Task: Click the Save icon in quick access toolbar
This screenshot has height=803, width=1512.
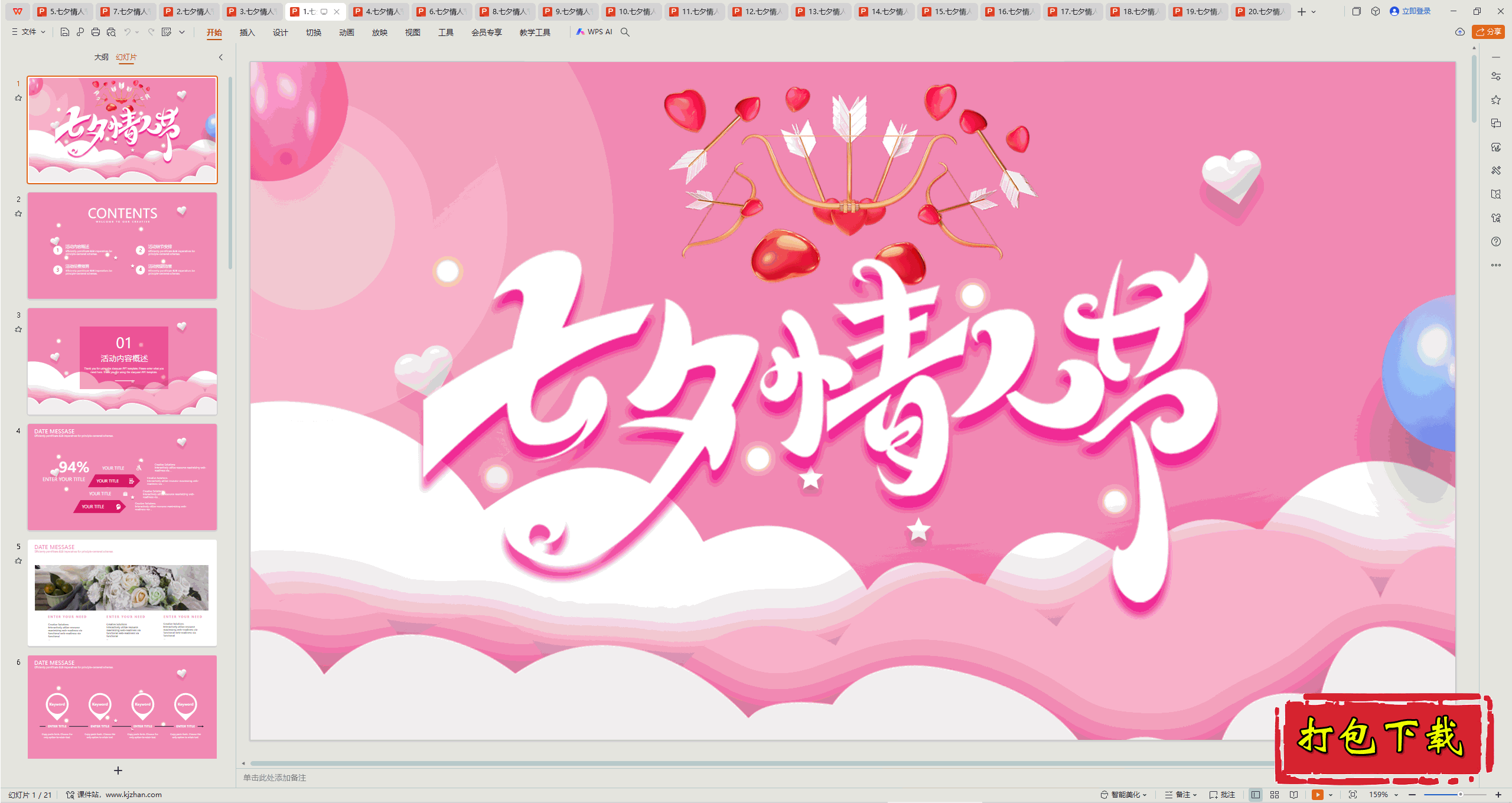Action: pyautogui.click(x=65, y=32)
